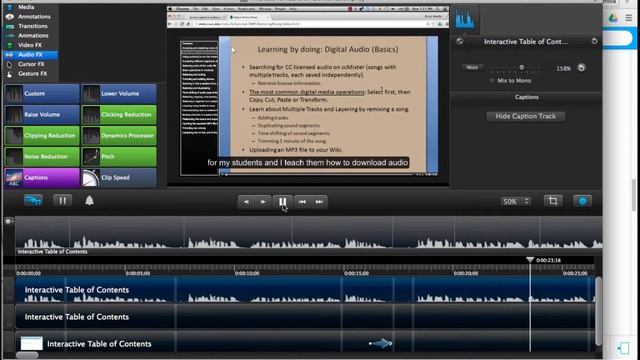Adjust the audio gain slider handle
The image size is (640, 360).
point(522,67)
